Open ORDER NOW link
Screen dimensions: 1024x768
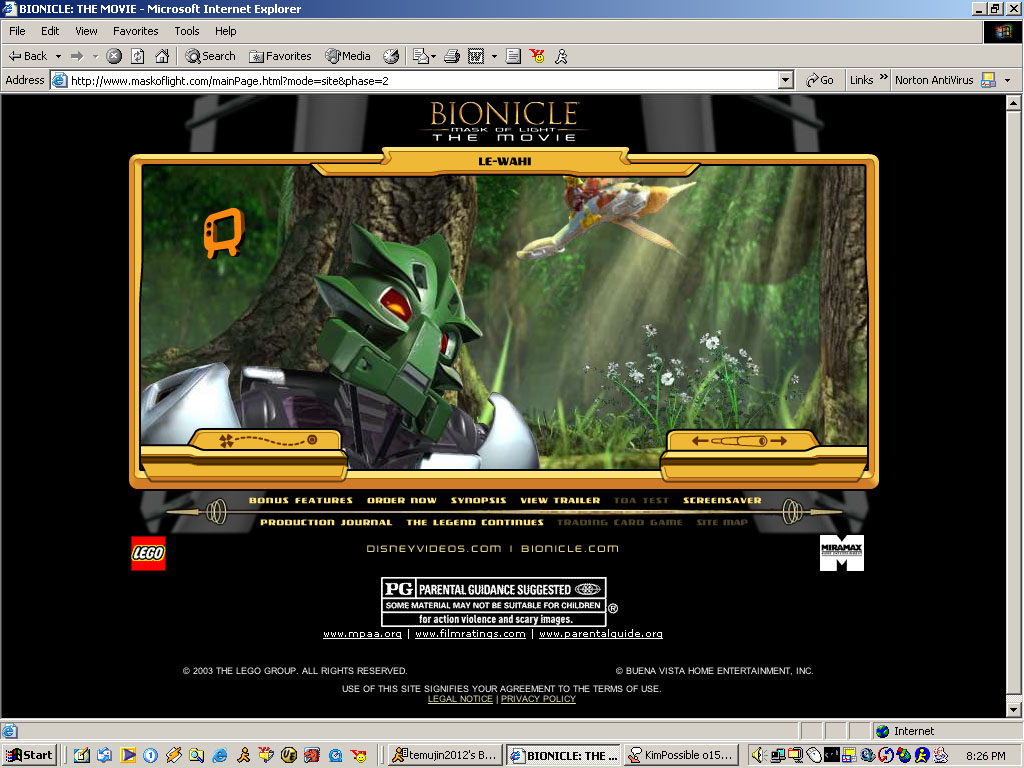(402, 500)
